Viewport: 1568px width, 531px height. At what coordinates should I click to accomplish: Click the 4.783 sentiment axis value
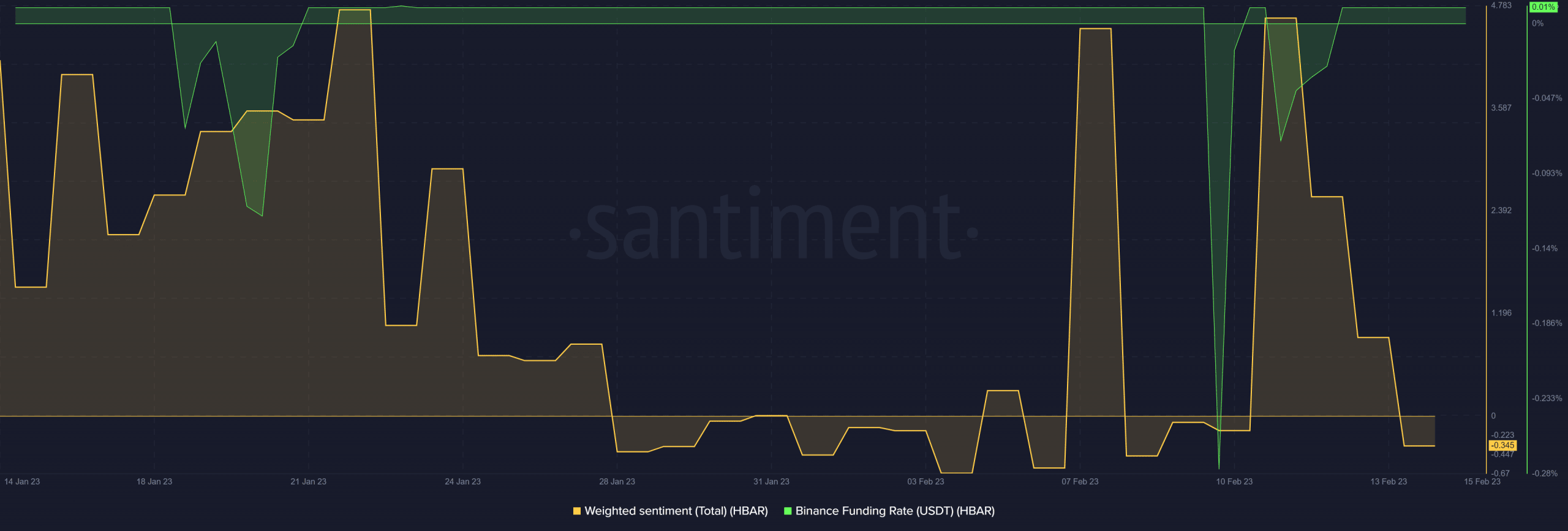[1501, 5]
